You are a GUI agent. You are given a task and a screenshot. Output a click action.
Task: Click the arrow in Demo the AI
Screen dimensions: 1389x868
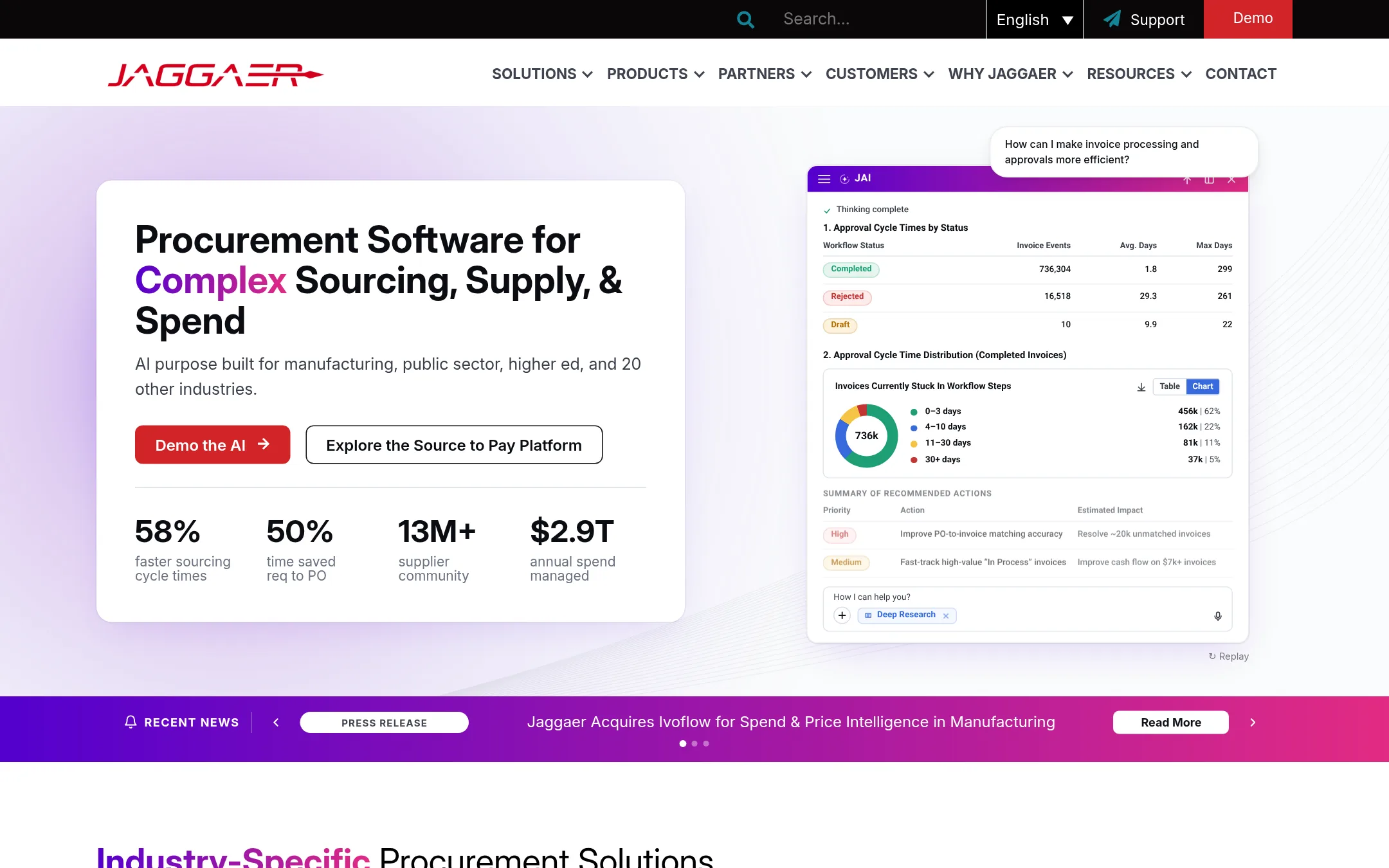(x=264, y=444)
